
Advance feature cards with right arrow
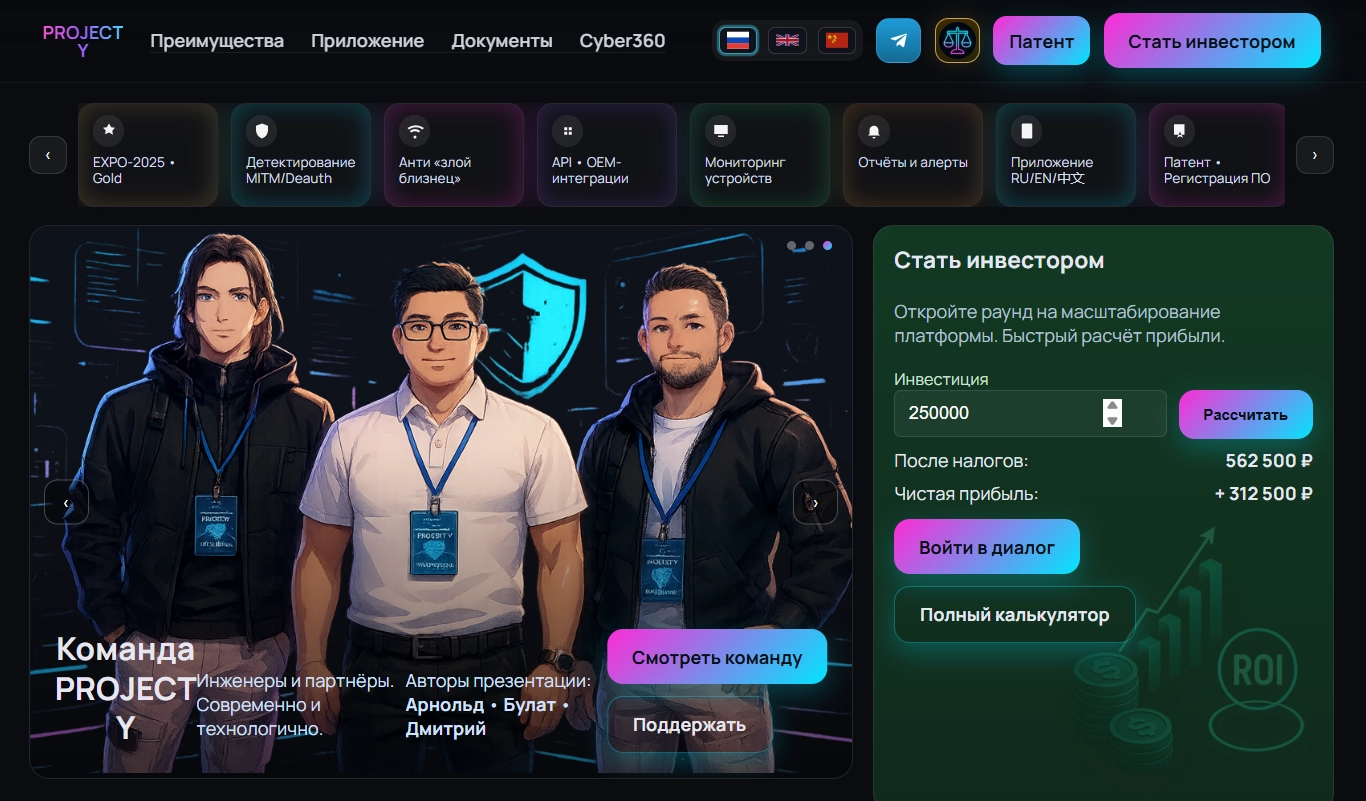click(1315, 155)
